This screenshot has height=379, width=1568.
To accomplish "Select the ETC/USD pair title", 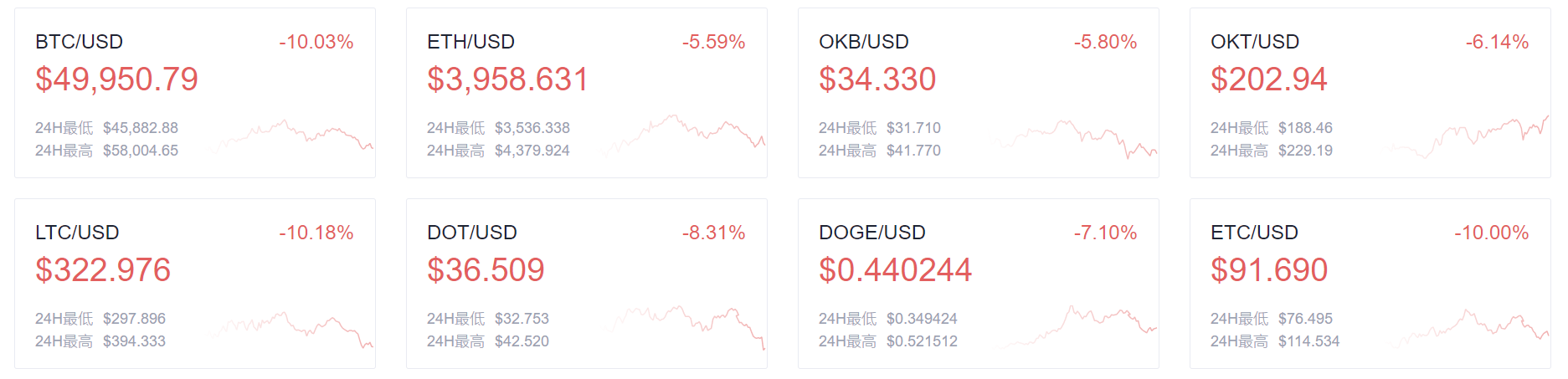I will [x=1254, y=233].
